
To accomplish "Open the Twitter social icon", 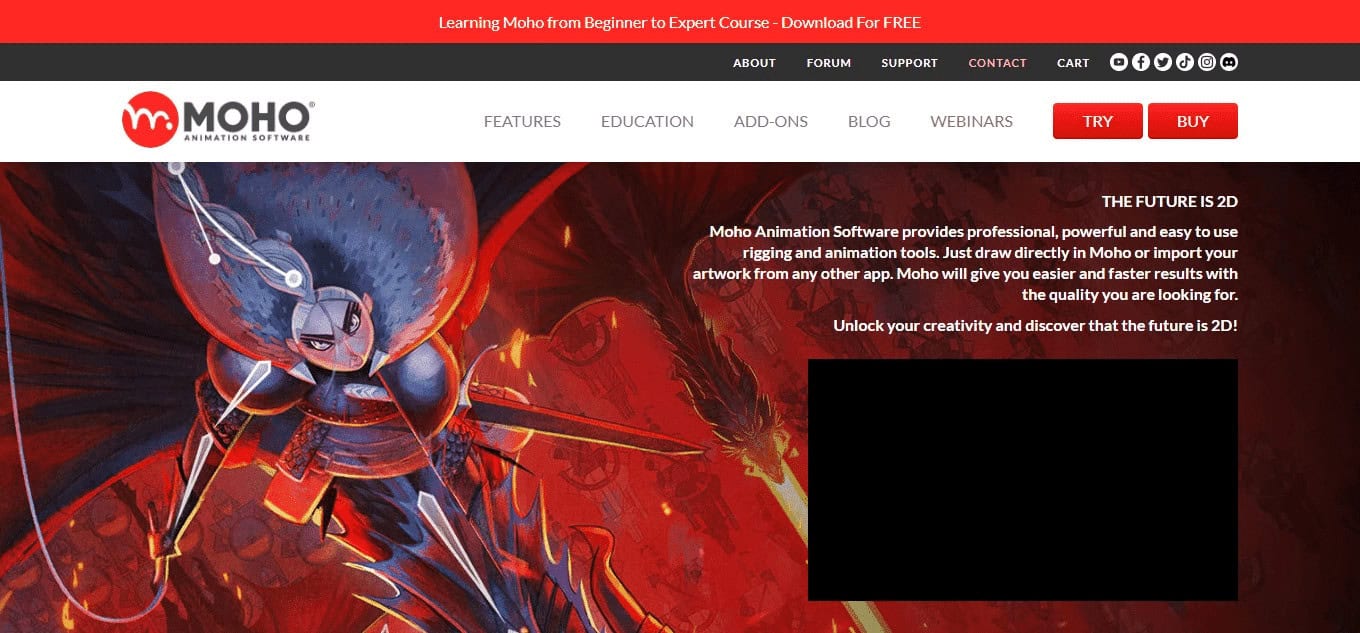I will (x=1163, y=62).
